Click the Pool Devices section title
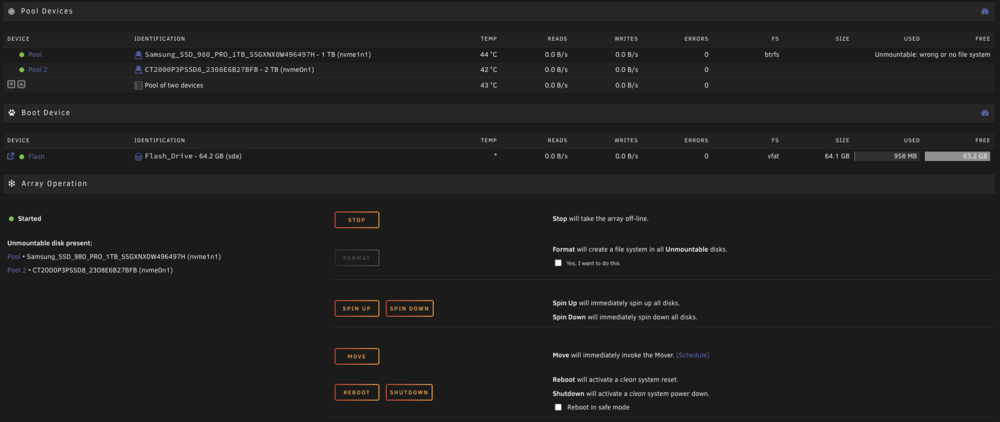The width and height of the screenshot is (1000, 422). (47, 11)
